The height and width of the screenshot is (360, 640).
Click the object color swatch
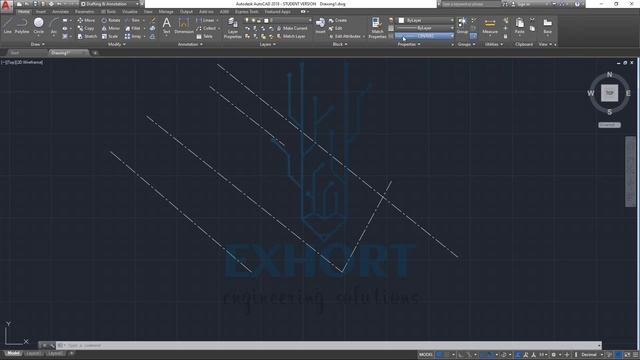pyautogui.click(x=401, y=20)
